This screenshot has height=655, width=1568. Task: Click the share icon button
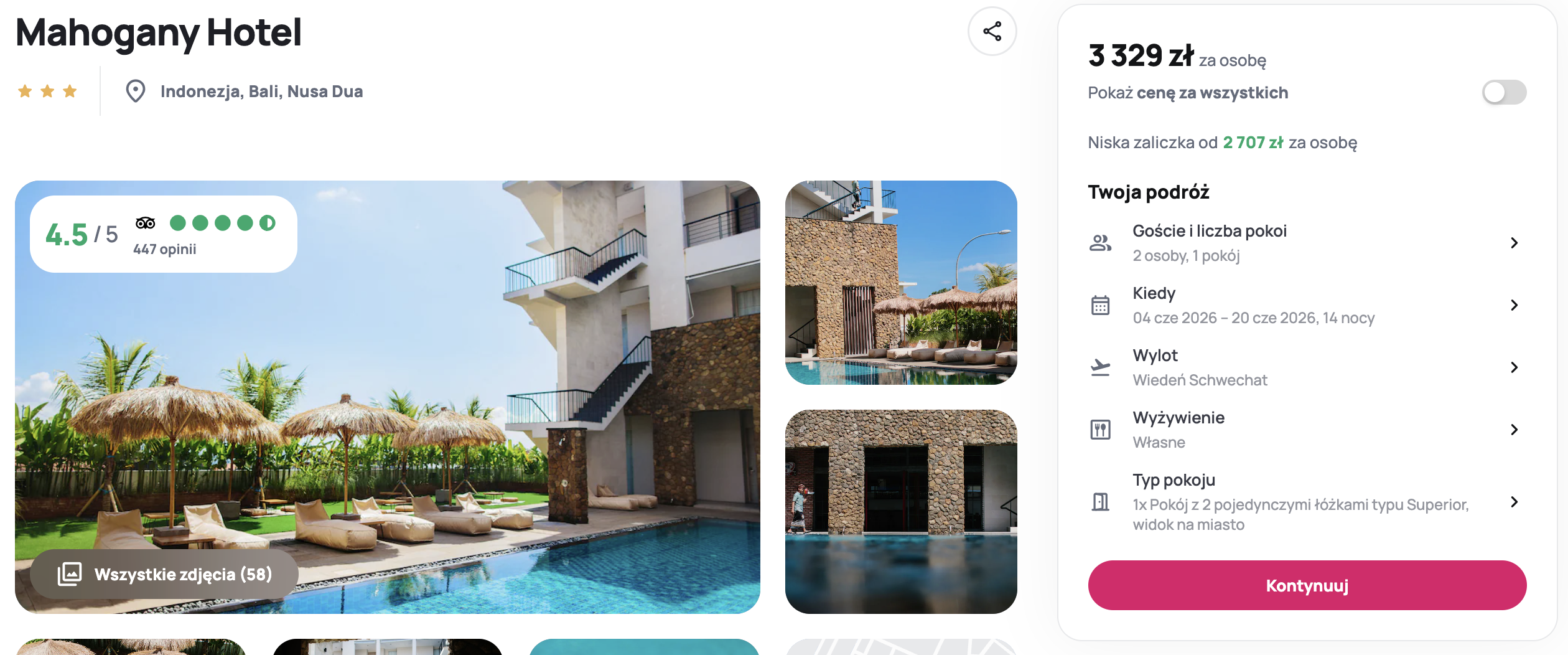point(992,31)
